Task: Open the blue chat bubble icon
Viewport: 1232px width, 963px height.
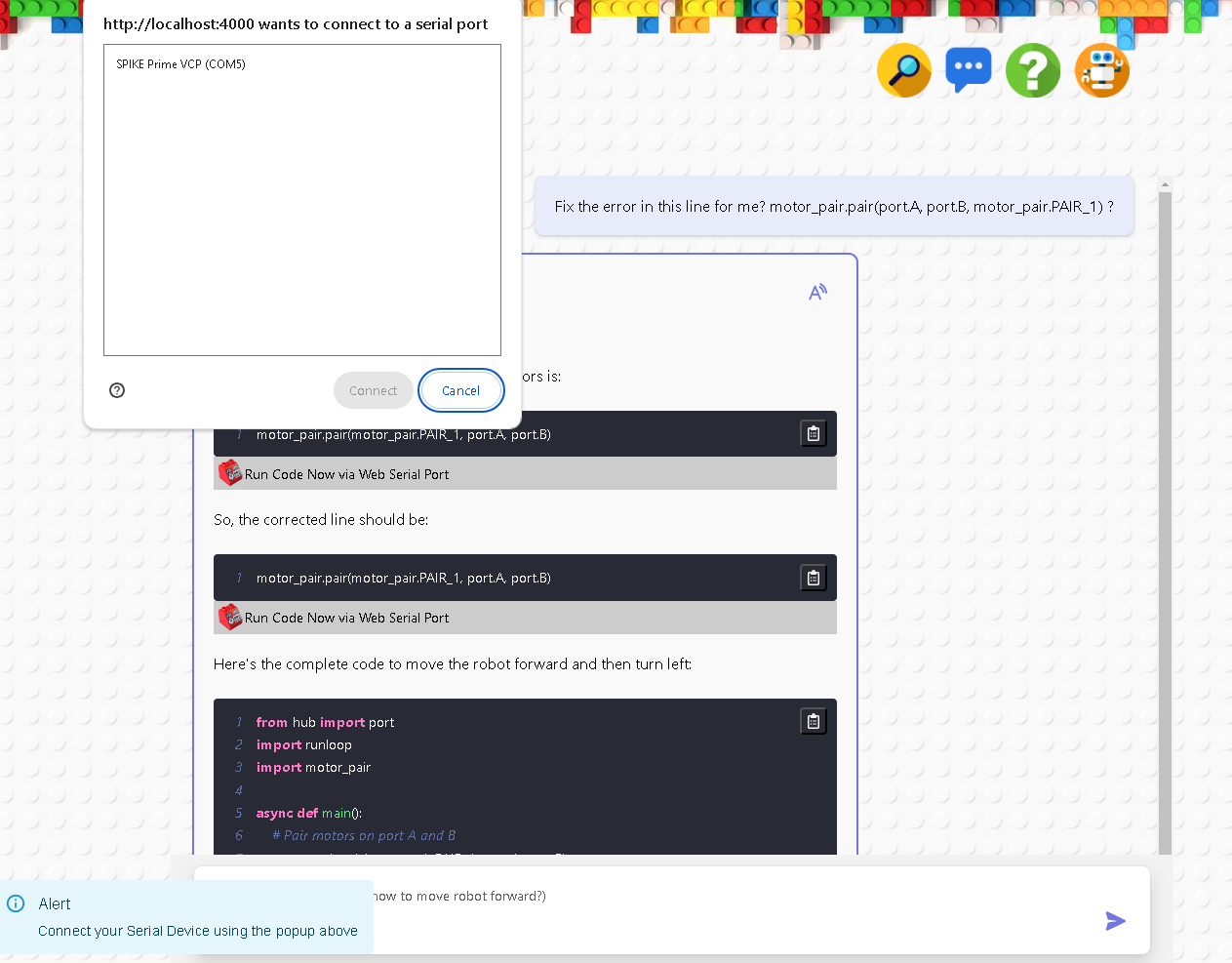Action: point(969,70)
